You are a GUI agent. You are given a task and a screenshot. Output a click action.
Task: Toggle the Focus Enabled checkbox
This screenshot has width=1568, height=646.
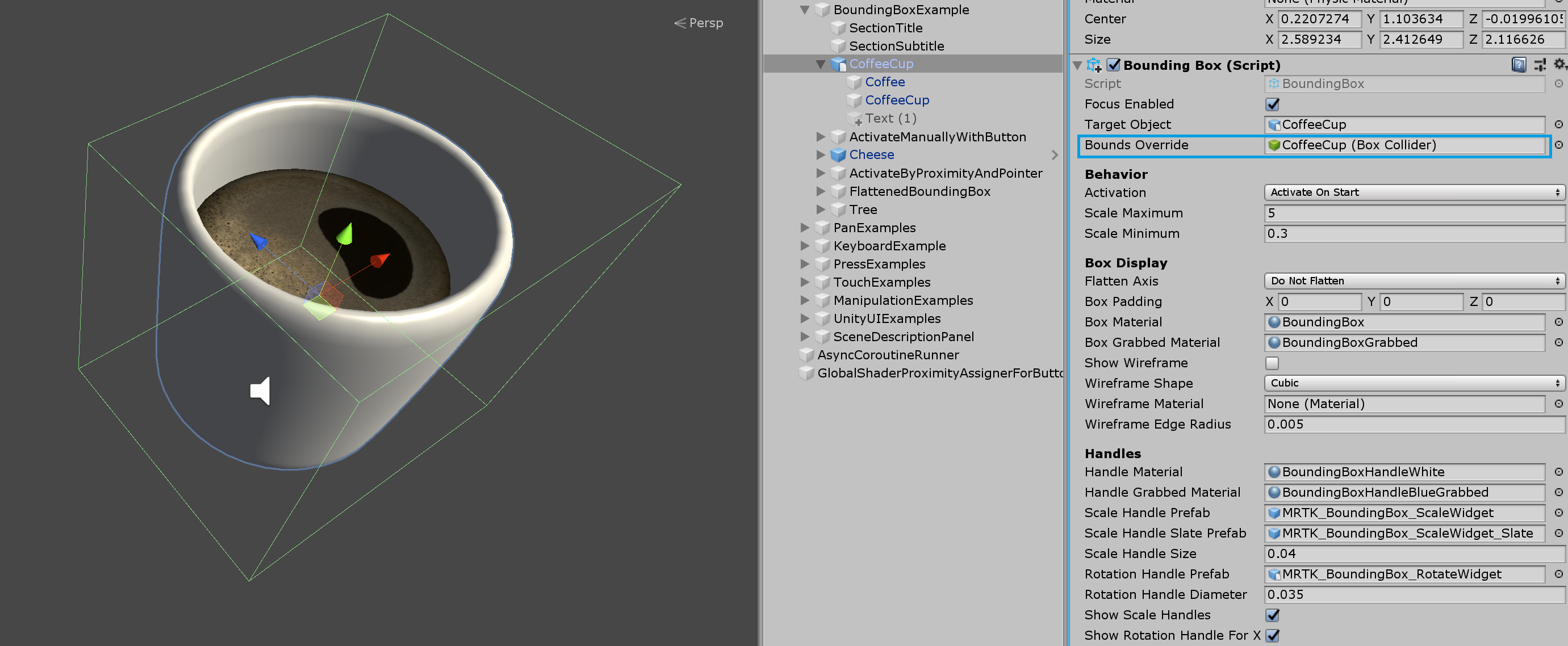(x=1270, y=104)
